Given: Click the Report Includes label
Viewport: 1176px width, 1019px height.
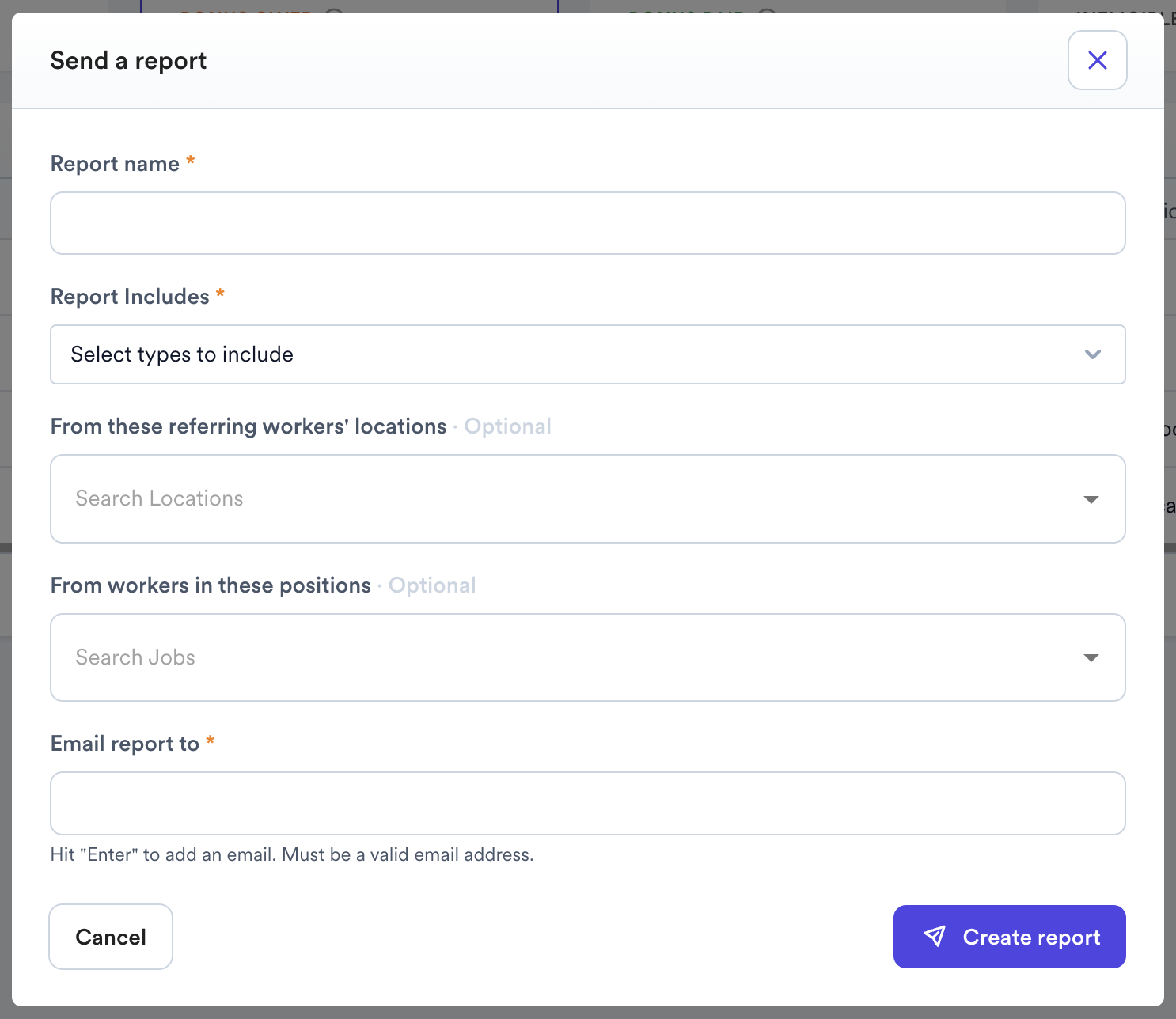Looking at the screenshot, I should [130, 297].
